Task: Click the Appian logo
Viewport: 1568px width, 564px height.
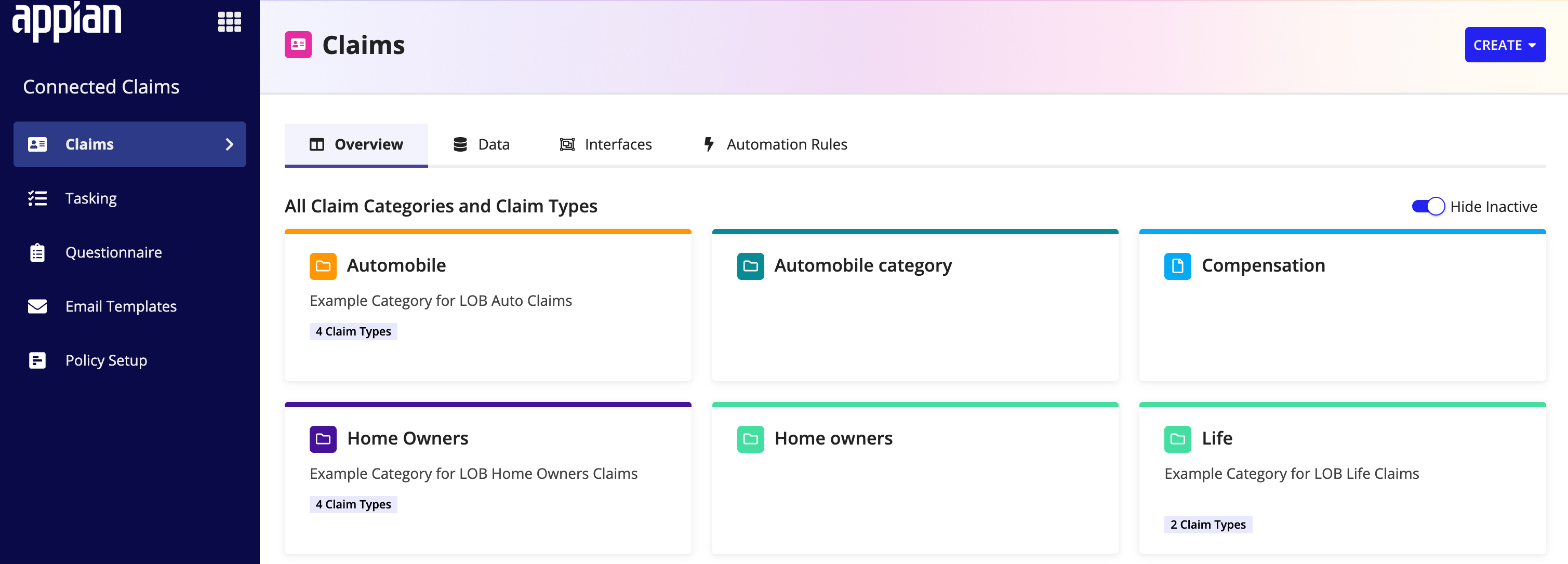Action: pyautogui.click(x=67, y=21)
